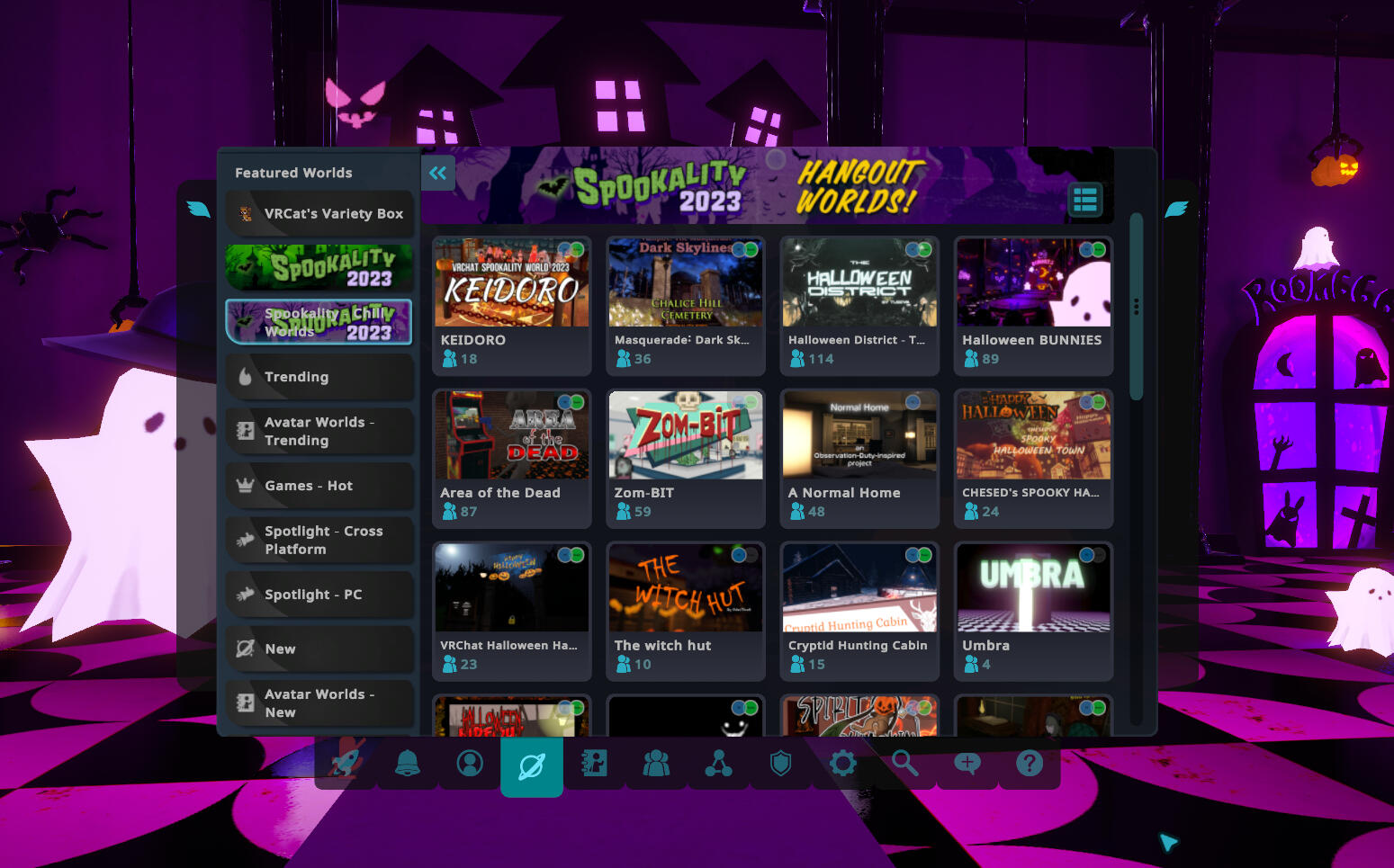Open the Launch Pad rocket icon
1394x868 pixels.
[x=346, y=764]
